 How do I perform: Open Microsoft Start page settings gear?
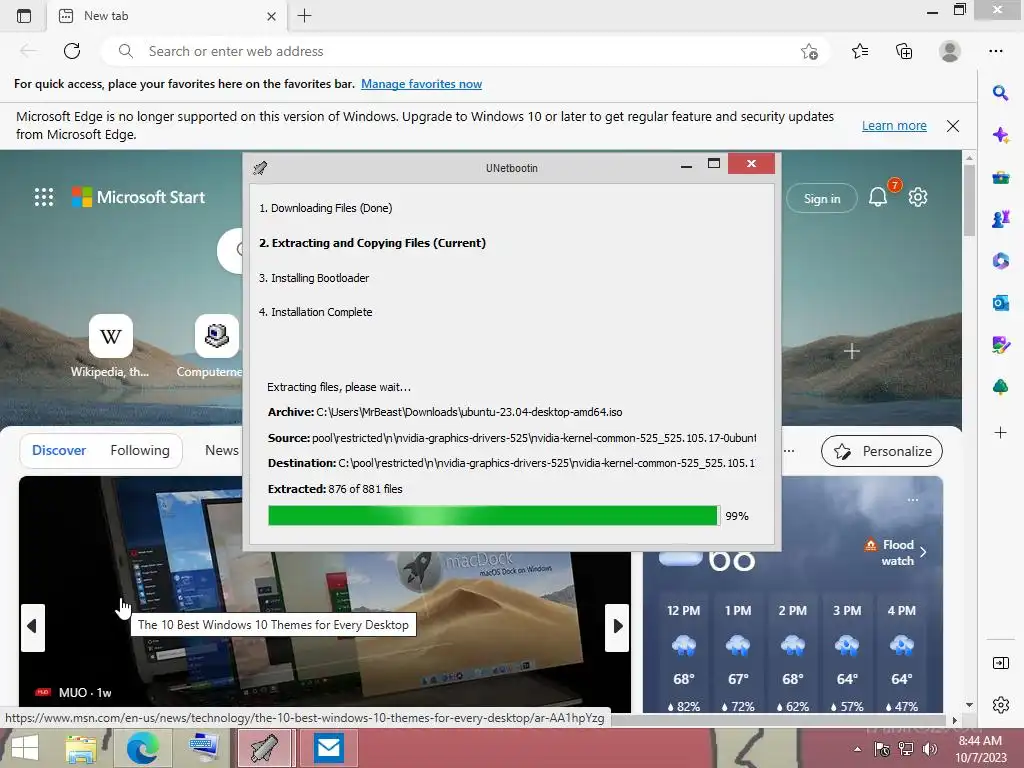pos(918,197)
